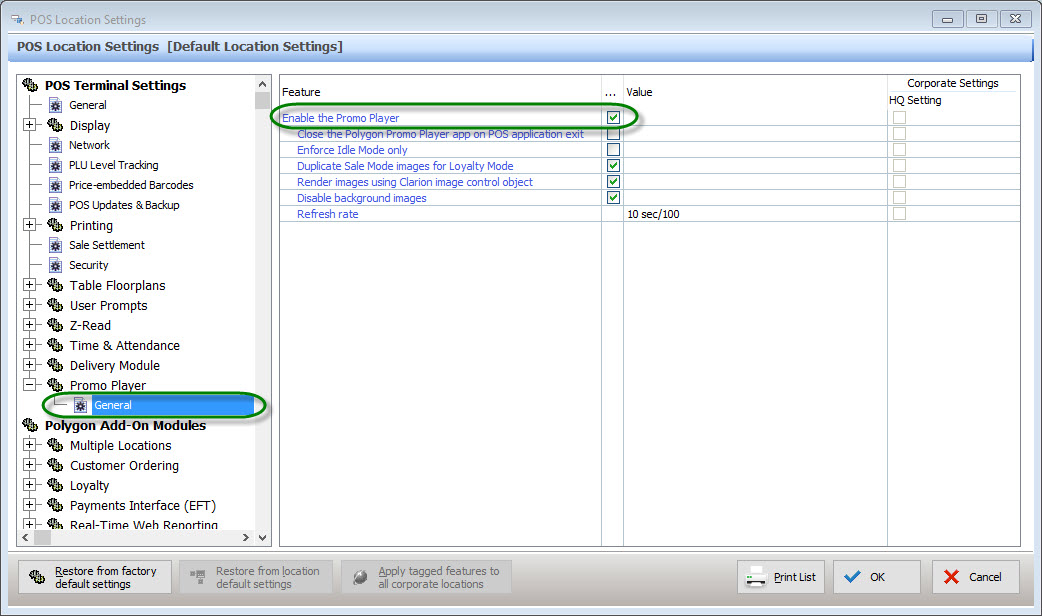
Task: Click the printer icon on Print List
Action: [753, 576]
